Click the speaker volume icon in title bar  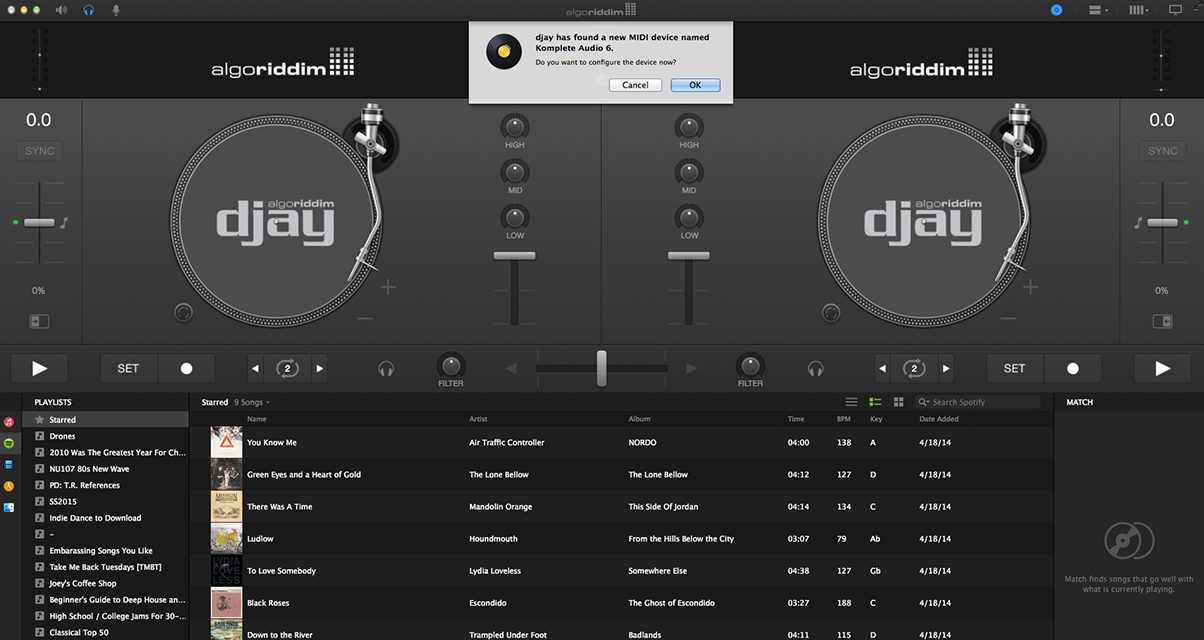coord(61,9)
